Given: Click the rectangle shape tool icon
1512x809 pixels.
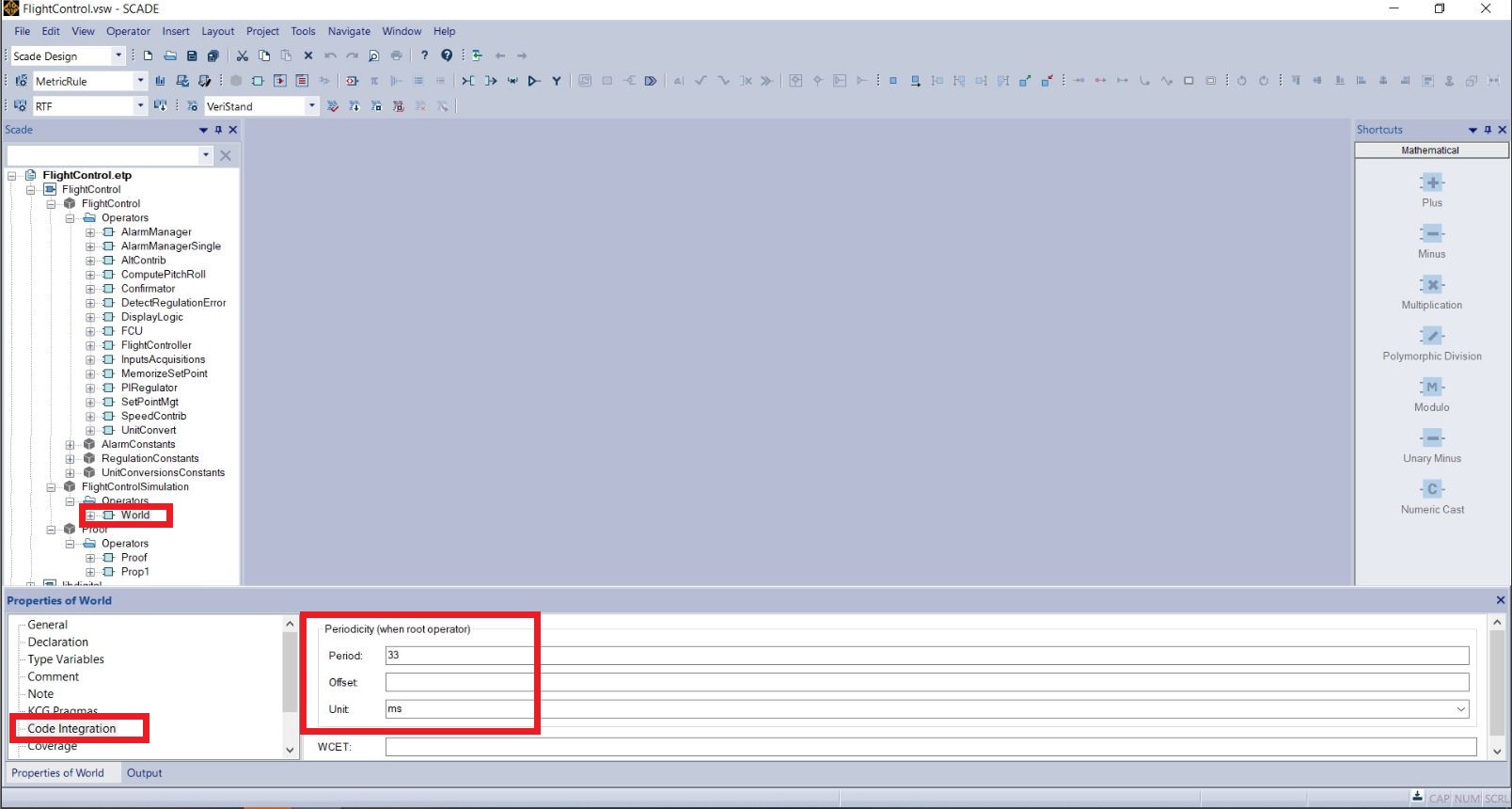Looking at the screenshot, I should (1189, 81).
